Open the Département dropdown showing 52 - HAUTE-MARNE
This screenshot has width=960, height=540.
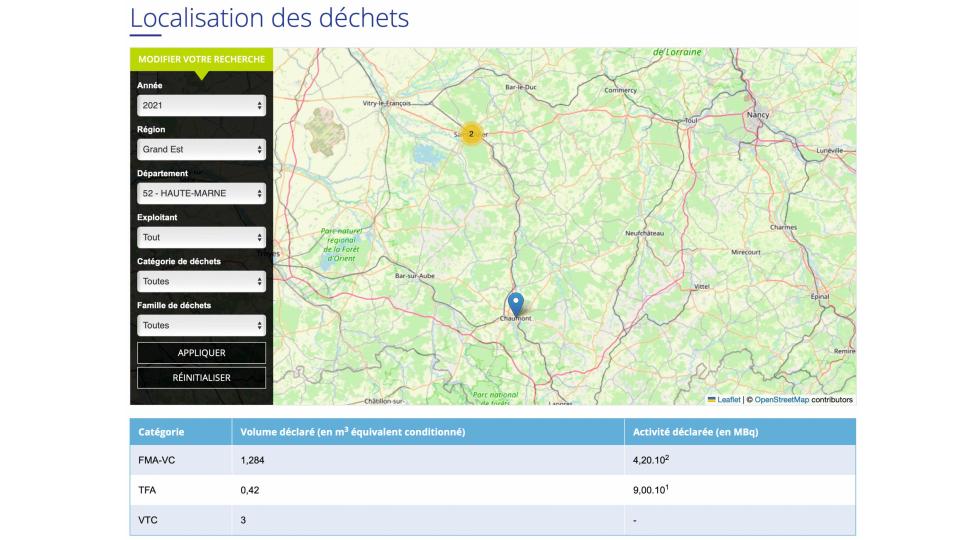pos(201,193)
